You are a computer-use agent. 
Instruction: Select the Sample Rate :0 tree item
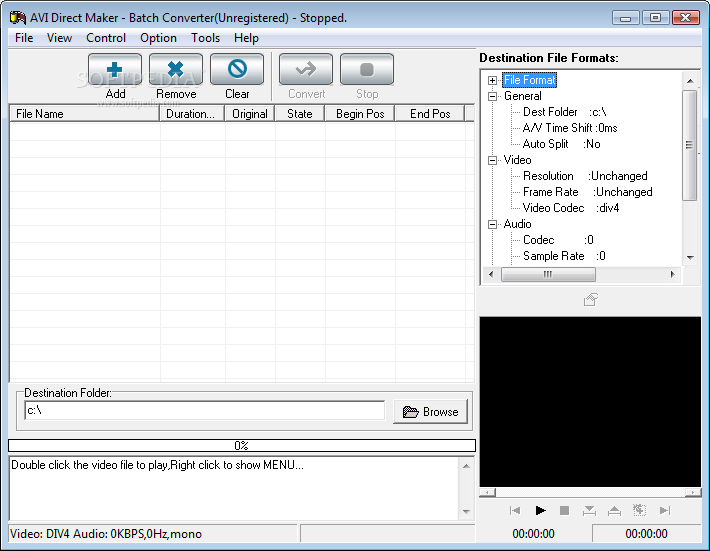tap(564, 256)
